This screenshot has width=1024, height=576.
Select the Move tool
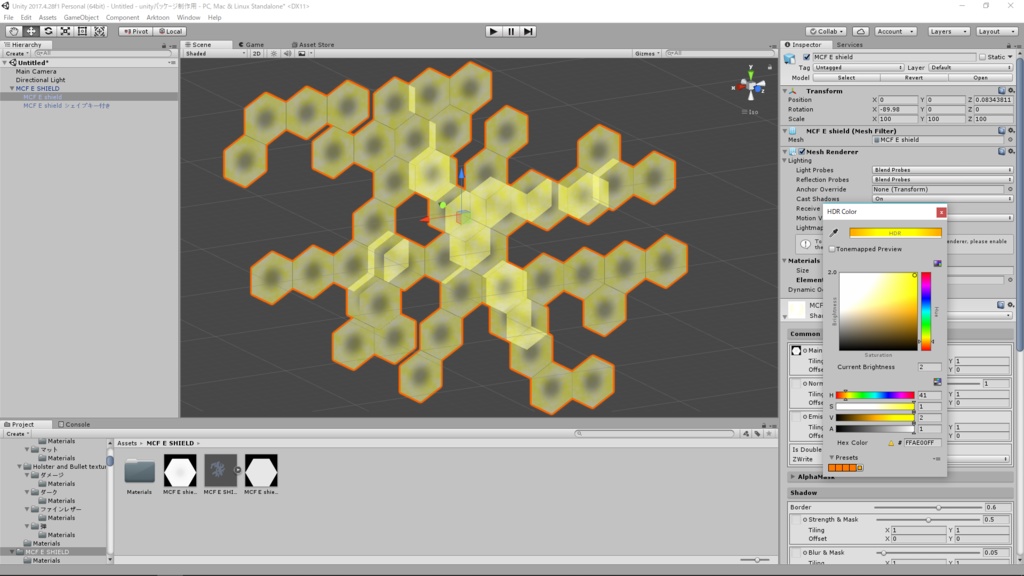pyautogui.click(x=31, y=31)
